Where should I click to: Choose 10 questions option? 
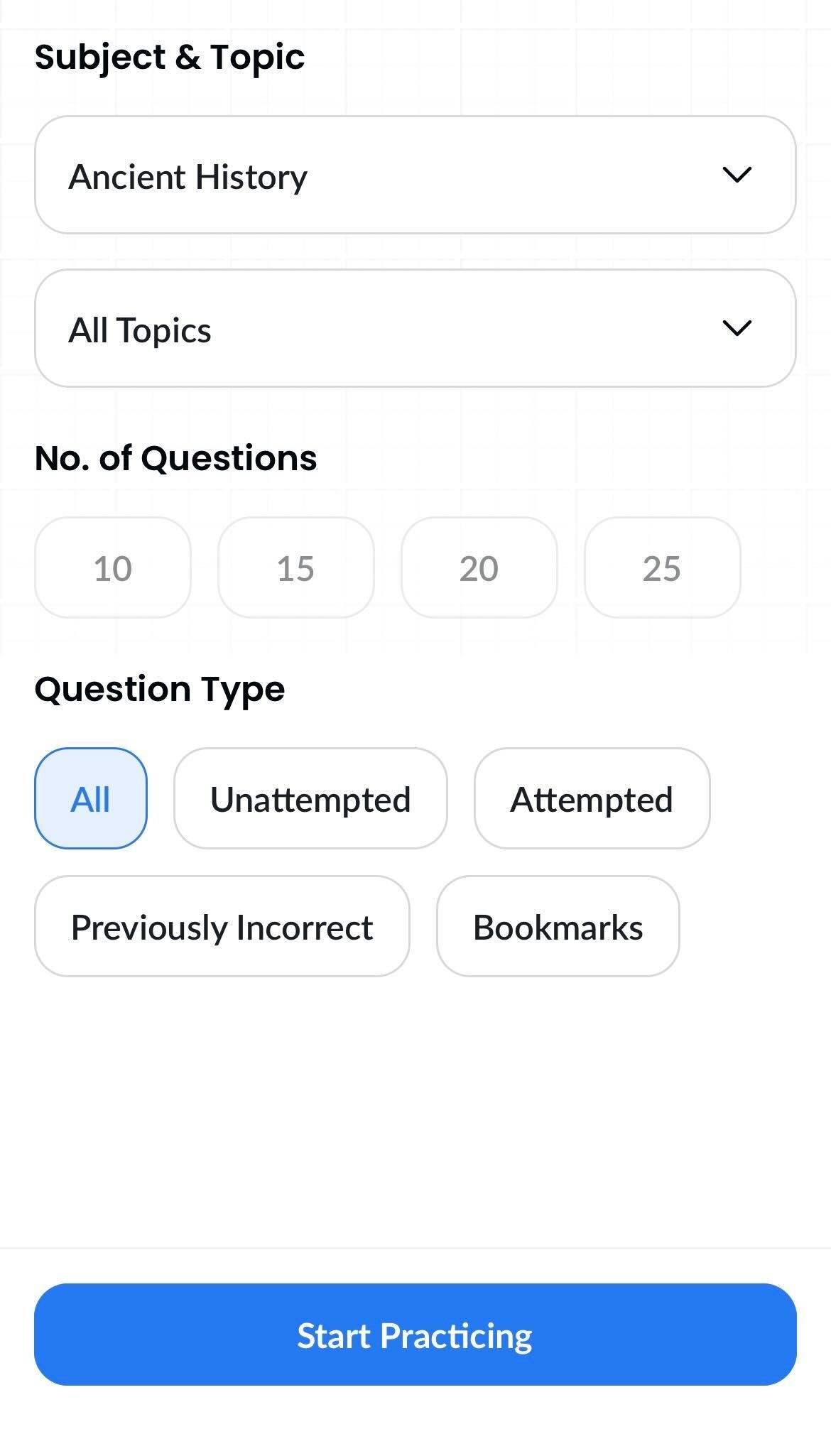click(112, 568)
